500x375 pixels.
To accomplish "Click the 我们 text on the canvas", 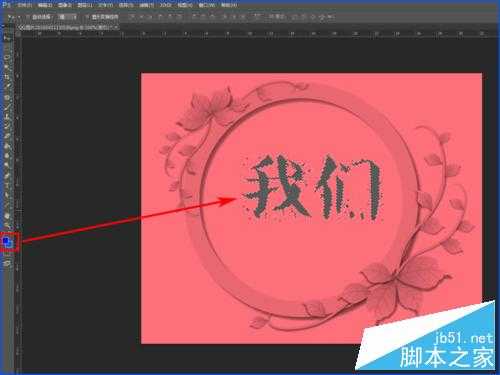I will [x=314, y=187].
